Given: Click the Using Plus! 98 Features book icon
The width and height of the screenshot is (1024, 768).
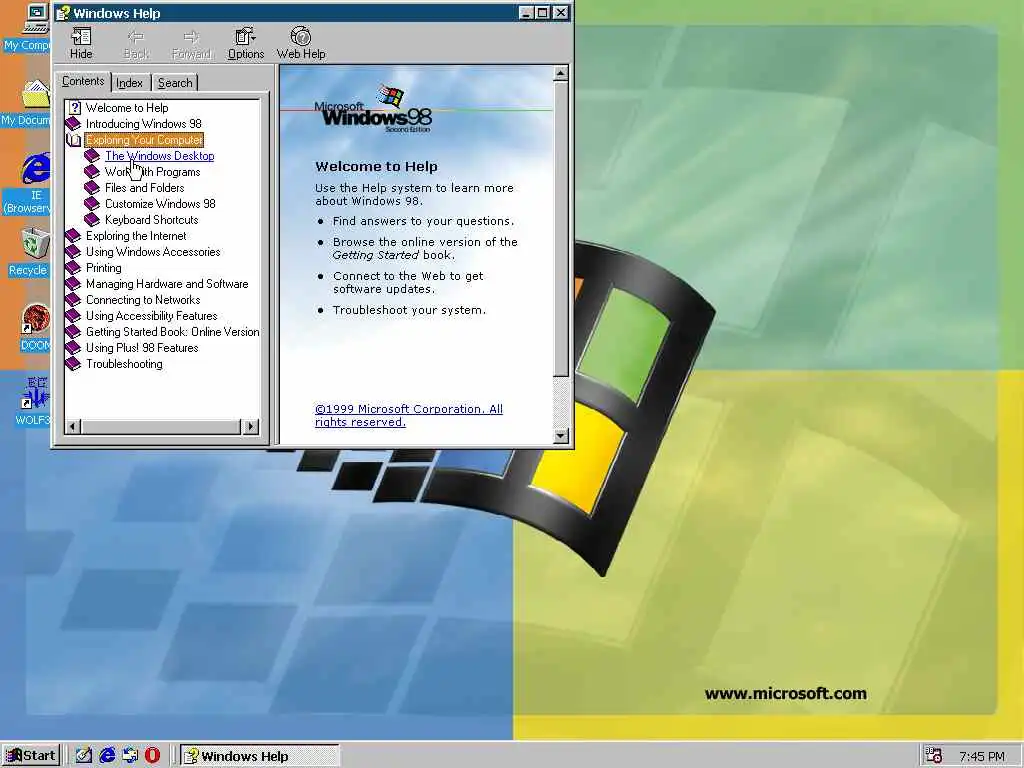Looking at the screenshot, I should [73, 347].
